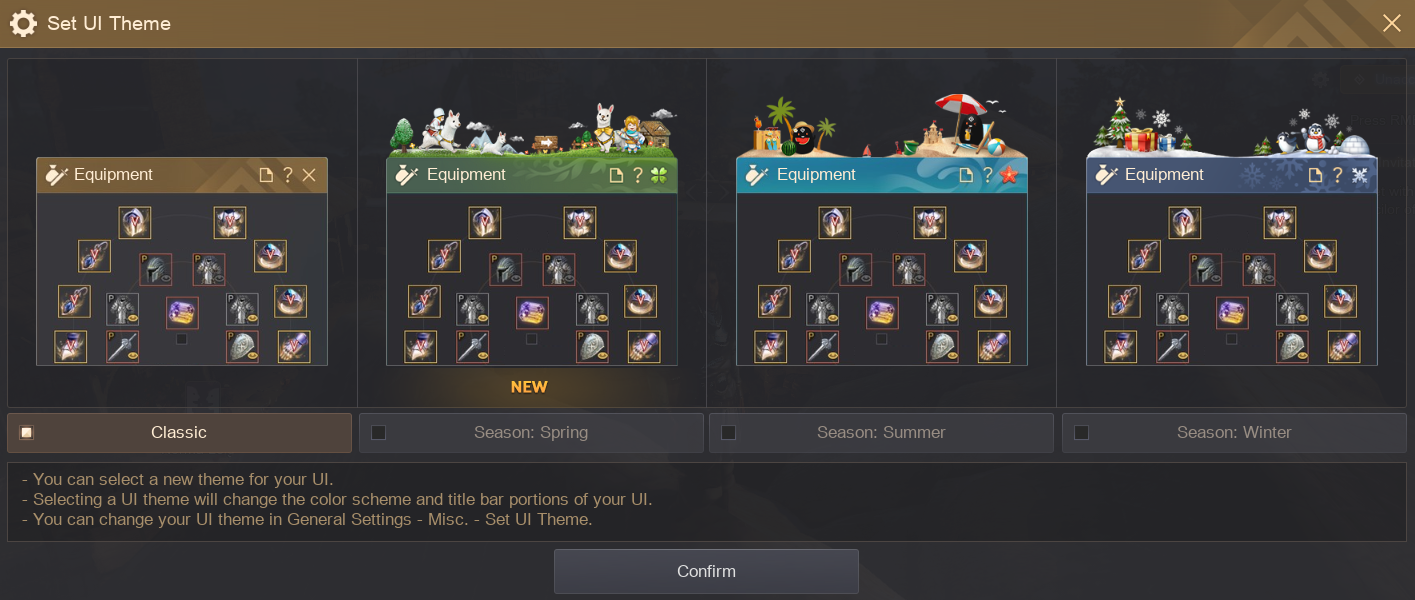Image resolution: width=1415 pixels, height=600 pixels.
Task: Click the question mark icon in Spring preview
Action: click(638, 175)
